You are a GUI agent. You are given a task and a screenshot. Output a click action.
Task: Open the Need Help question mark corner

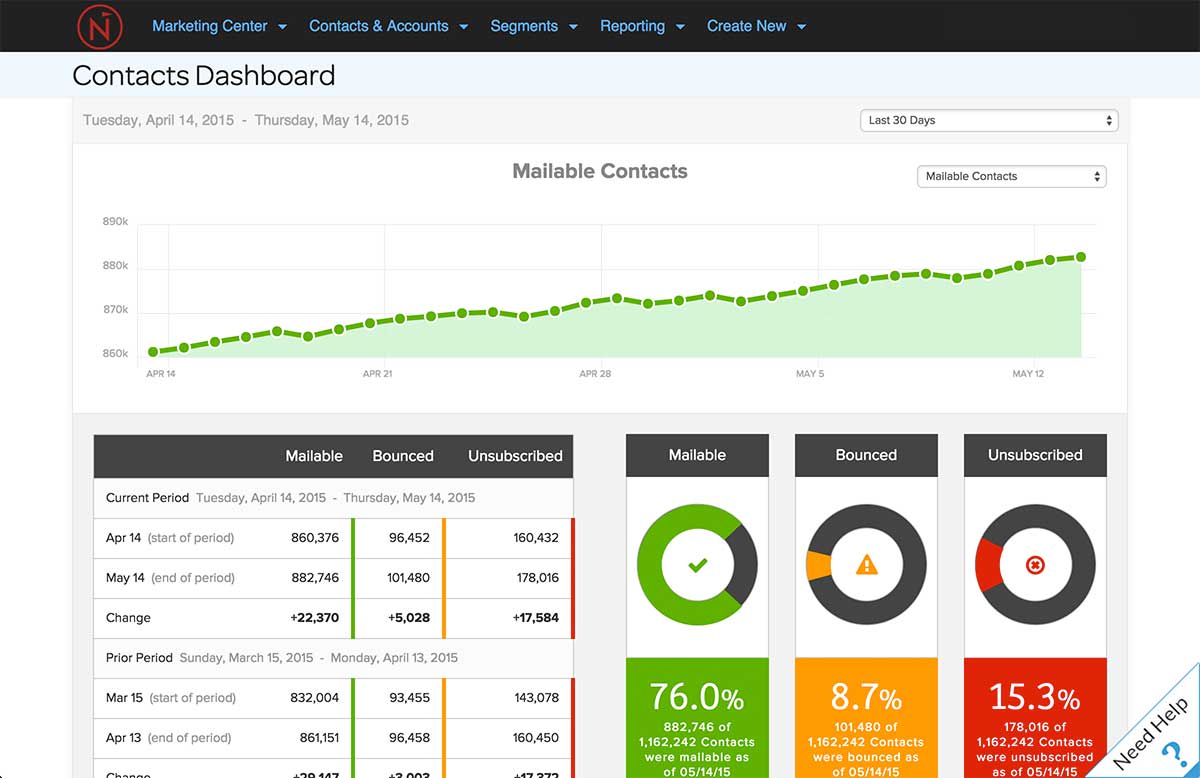point(1158,734)
